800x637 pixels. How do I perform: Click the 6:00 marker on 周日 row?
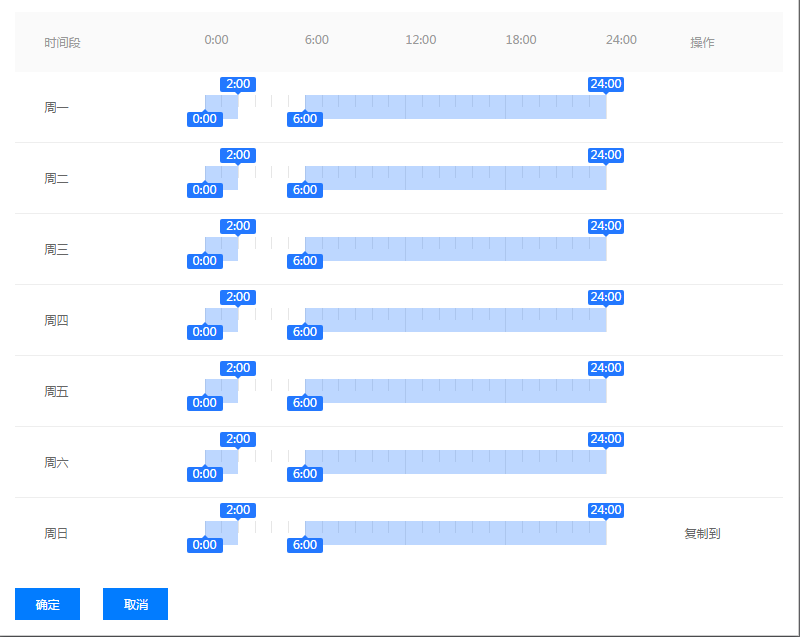click(x=304, y=545)
